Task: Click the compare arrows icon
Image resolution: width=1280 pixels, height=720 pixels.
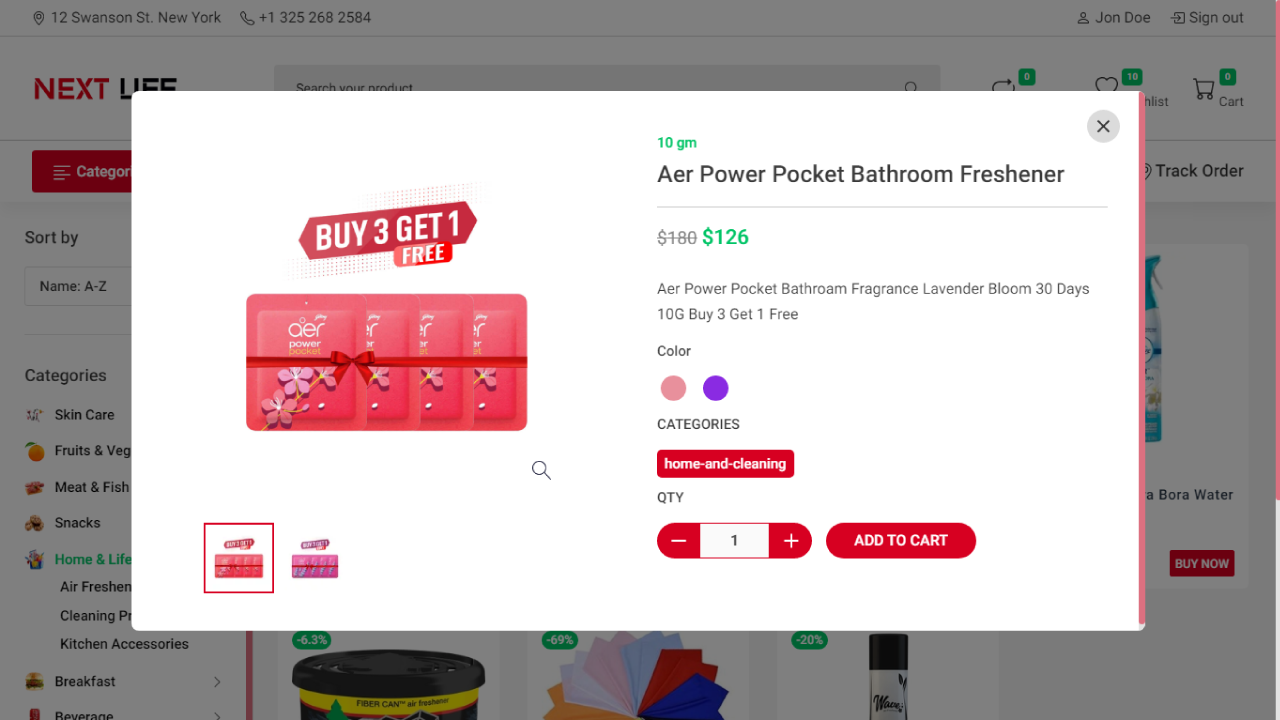Action: (x=1003, y=89)
